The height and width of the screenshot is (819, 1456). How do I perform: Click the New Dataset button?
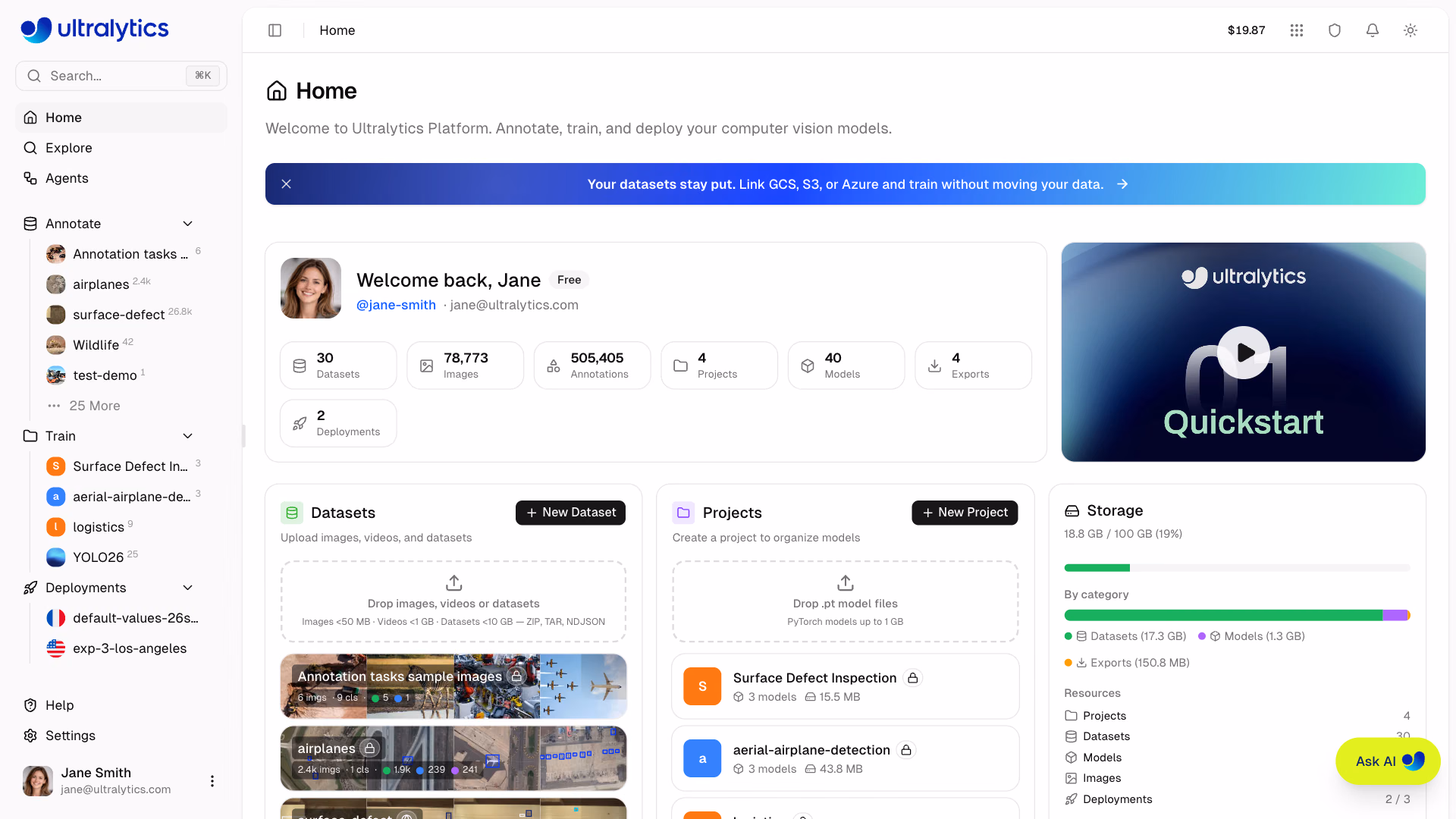(x=570, y=513)
